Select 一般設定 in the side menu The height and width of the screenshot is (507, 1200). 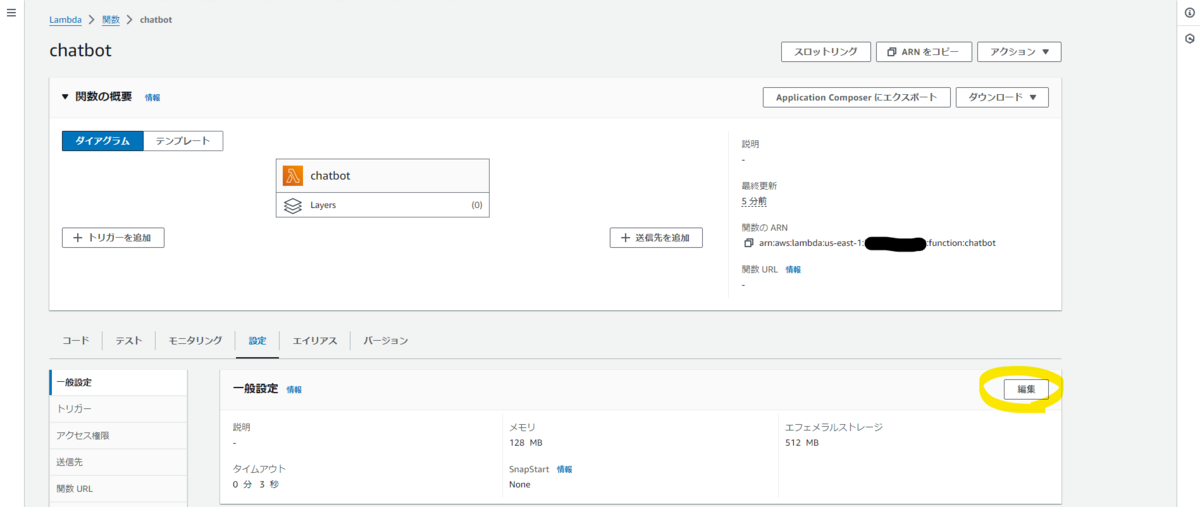click(118, 383)
